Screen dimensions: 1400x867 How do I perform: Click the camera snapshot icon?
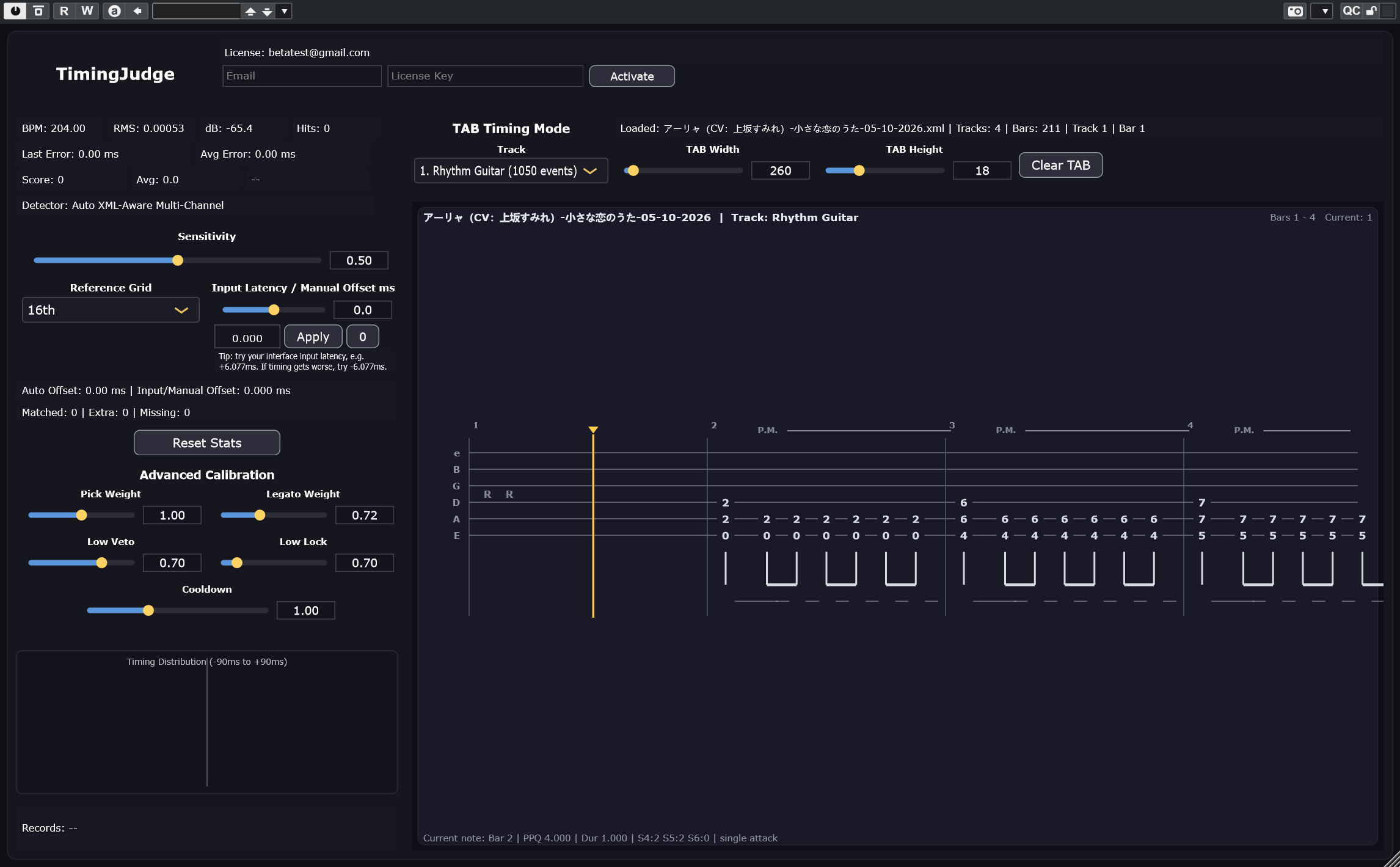[1295, 11]
